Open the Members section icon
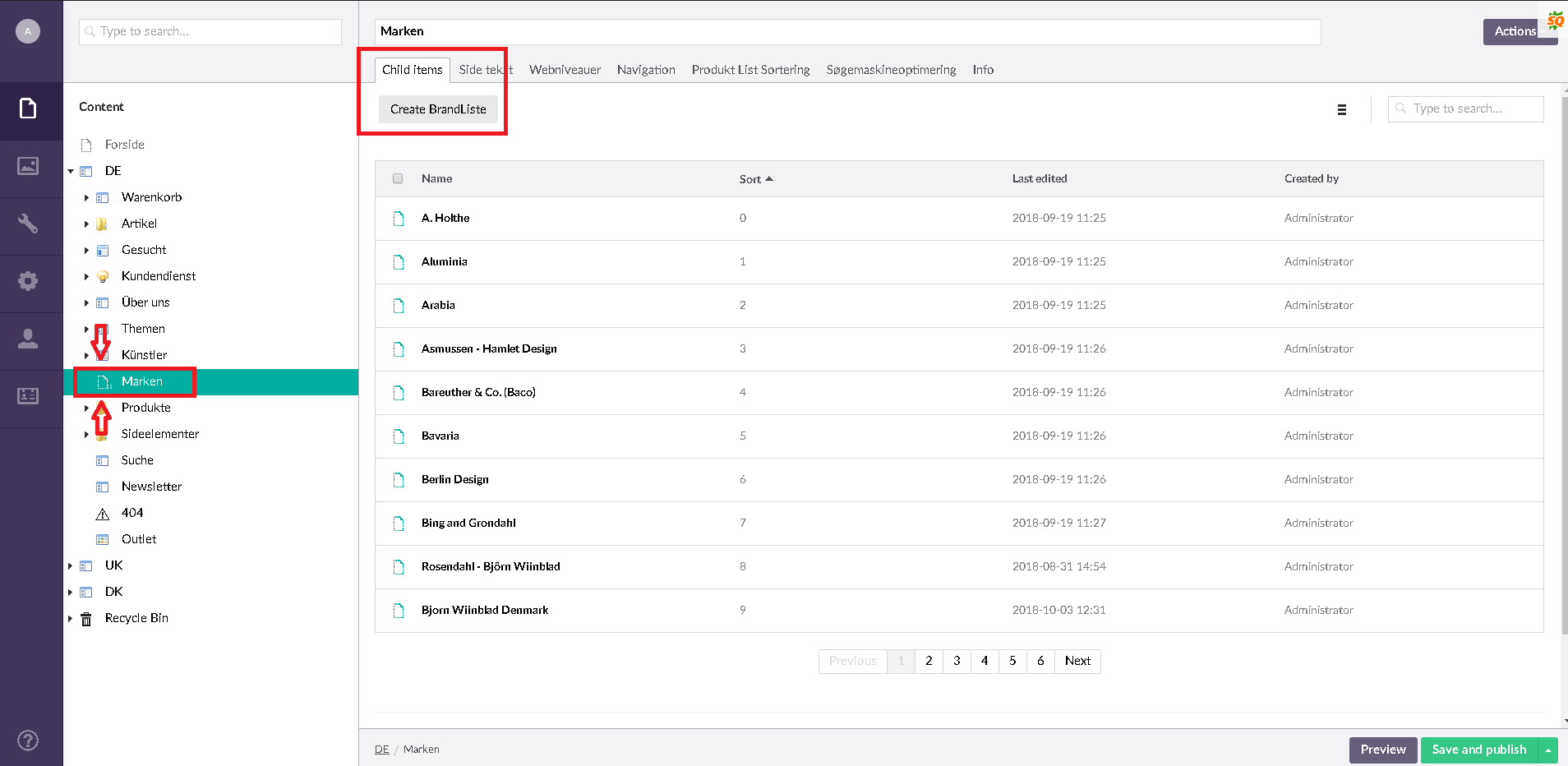The height and width of the screenshot is (766, 1568). pos(28,396)
